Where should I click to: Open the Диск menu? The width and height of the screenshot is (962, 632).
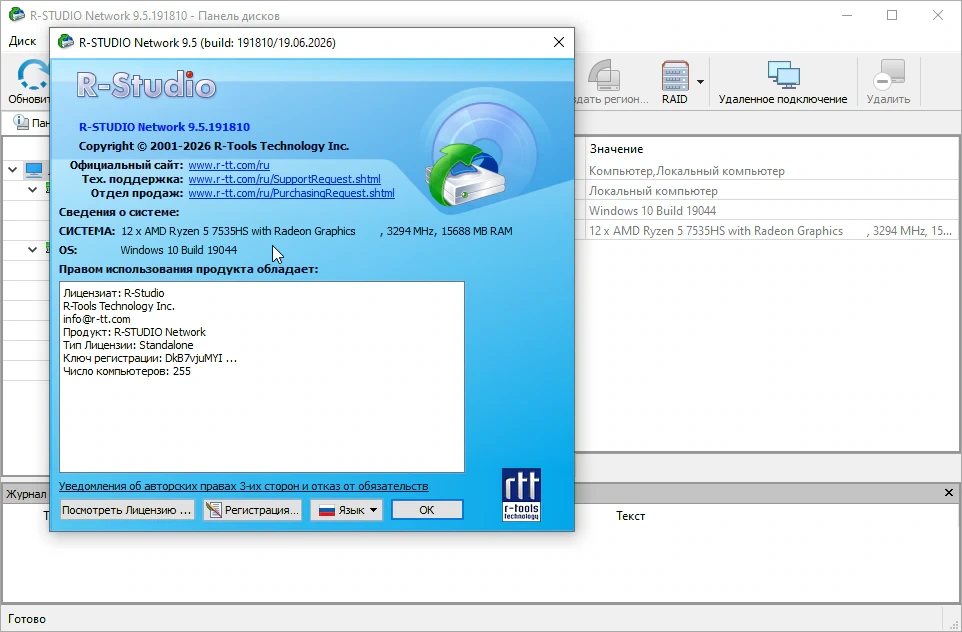click(22, 41)
